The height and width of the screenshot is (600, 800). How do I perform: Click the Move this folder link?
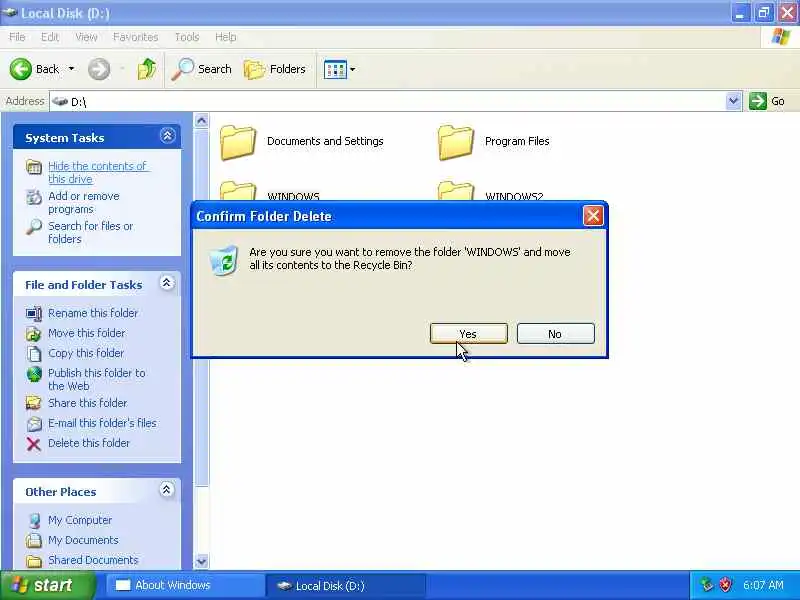pyautogui.click(x=87, y=333)
